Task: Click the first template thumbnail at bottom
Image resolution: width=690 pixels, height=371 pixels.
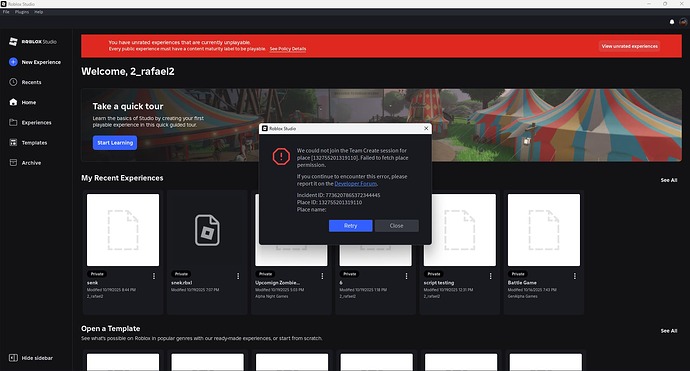Action: (123, 362)
